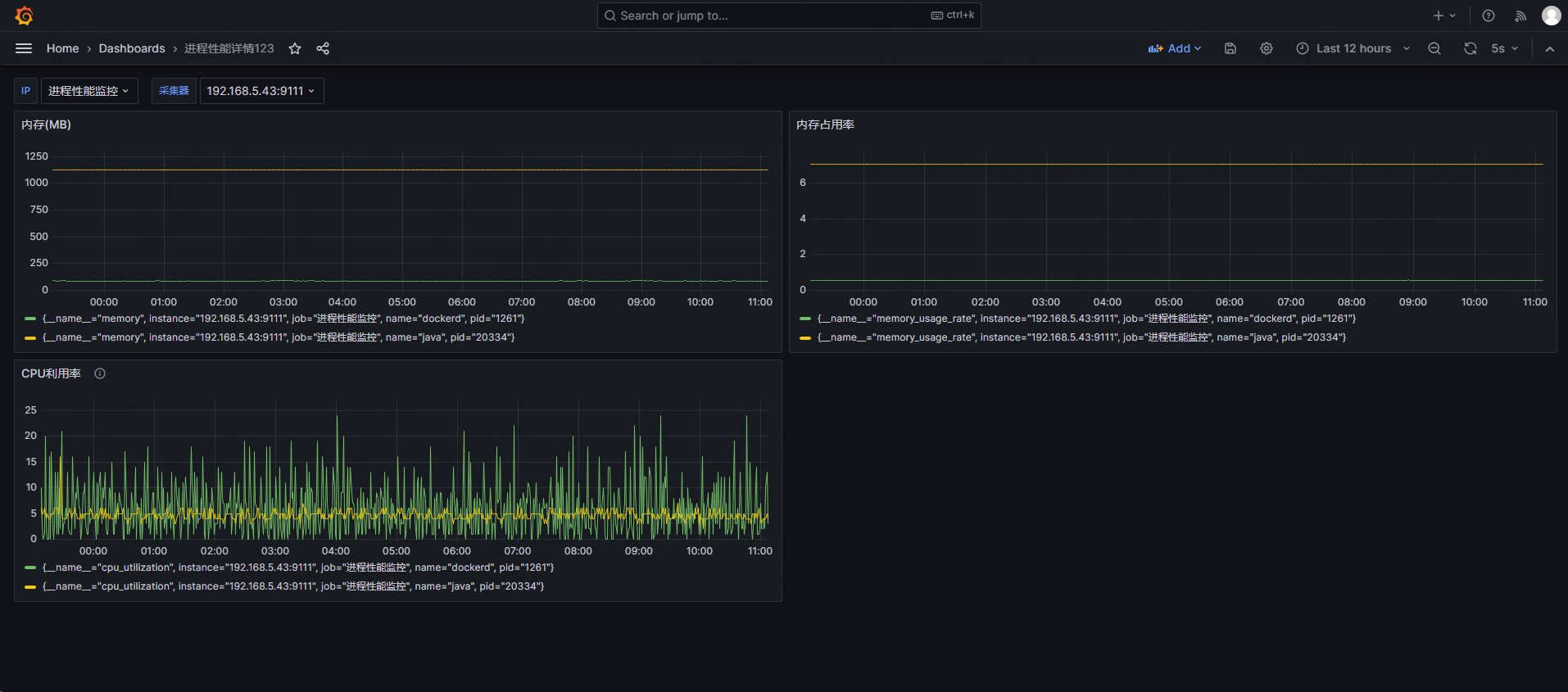
Task: Open the Last 12 hours time picker
Action: tap(1353, 48)
